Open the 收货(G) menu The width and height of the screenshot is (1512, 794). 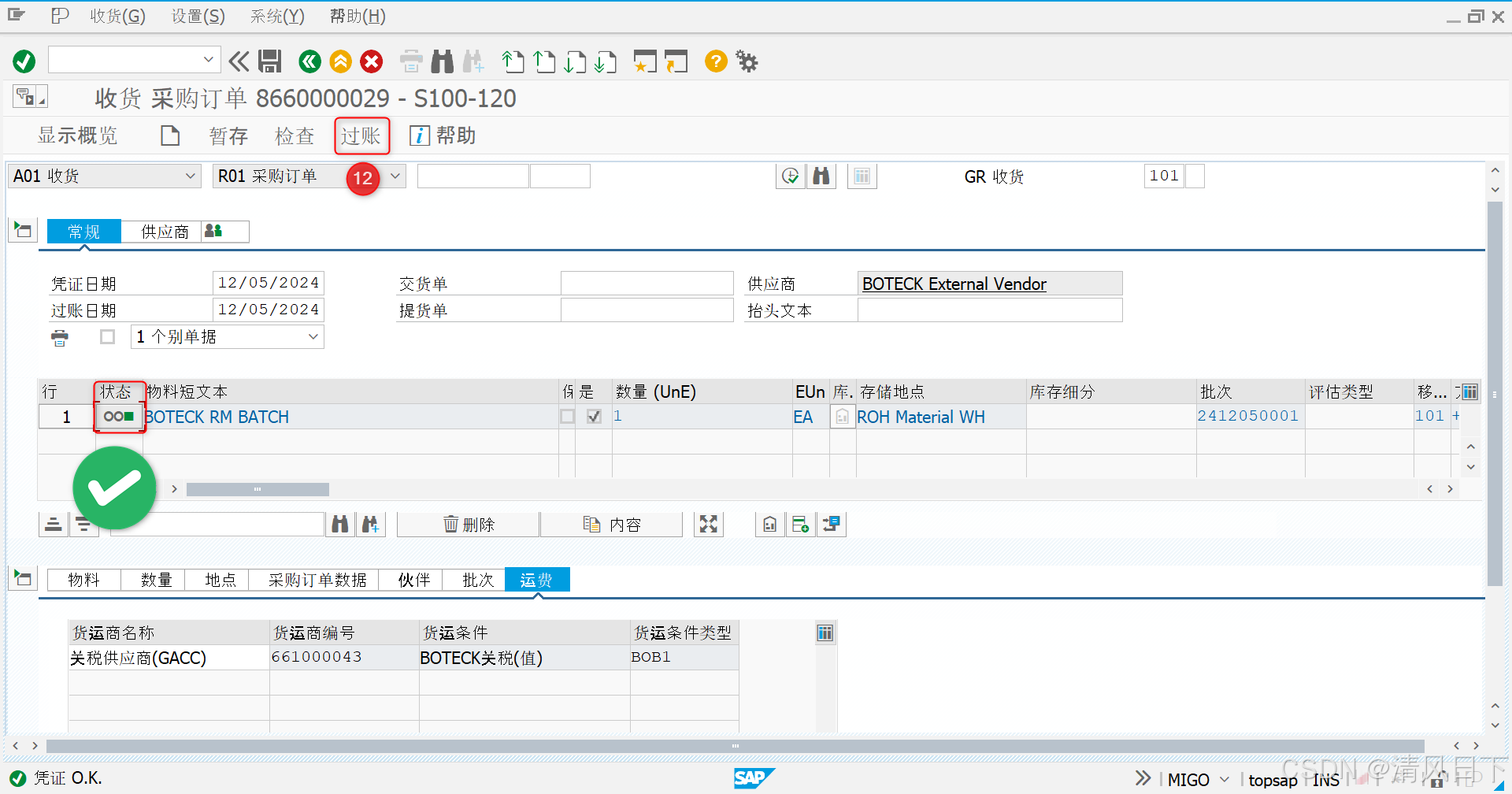(117, 17)
